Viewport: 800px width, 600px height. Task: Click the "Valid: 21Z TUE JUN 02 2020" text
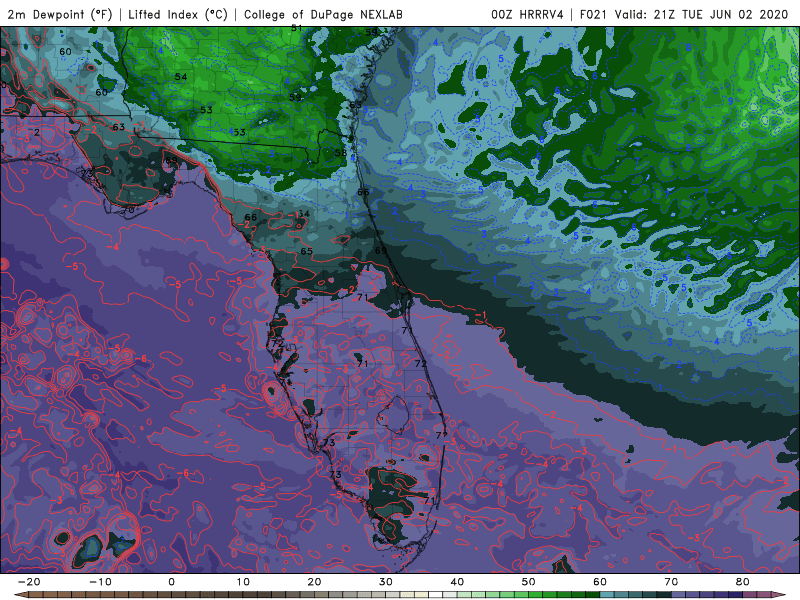pyautogui.click(x=702, y=14)
